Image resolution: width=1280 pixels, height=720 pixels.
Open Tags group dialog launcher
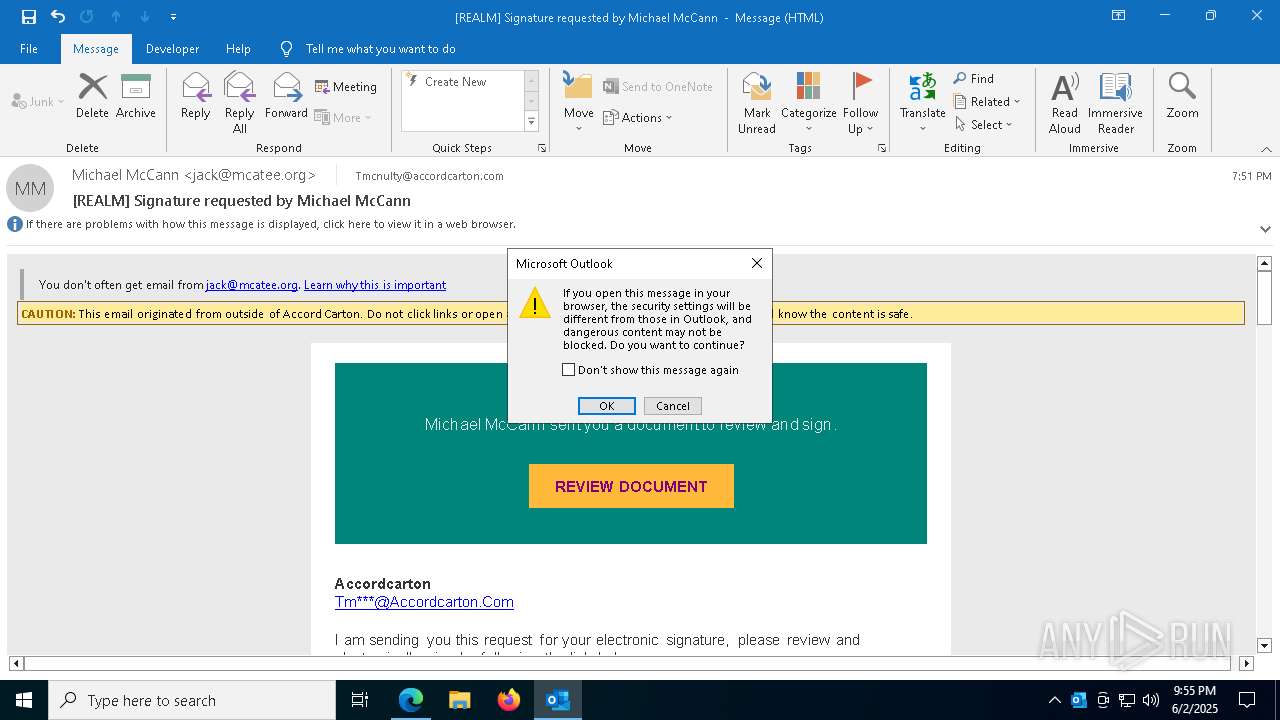click(882, 148)
